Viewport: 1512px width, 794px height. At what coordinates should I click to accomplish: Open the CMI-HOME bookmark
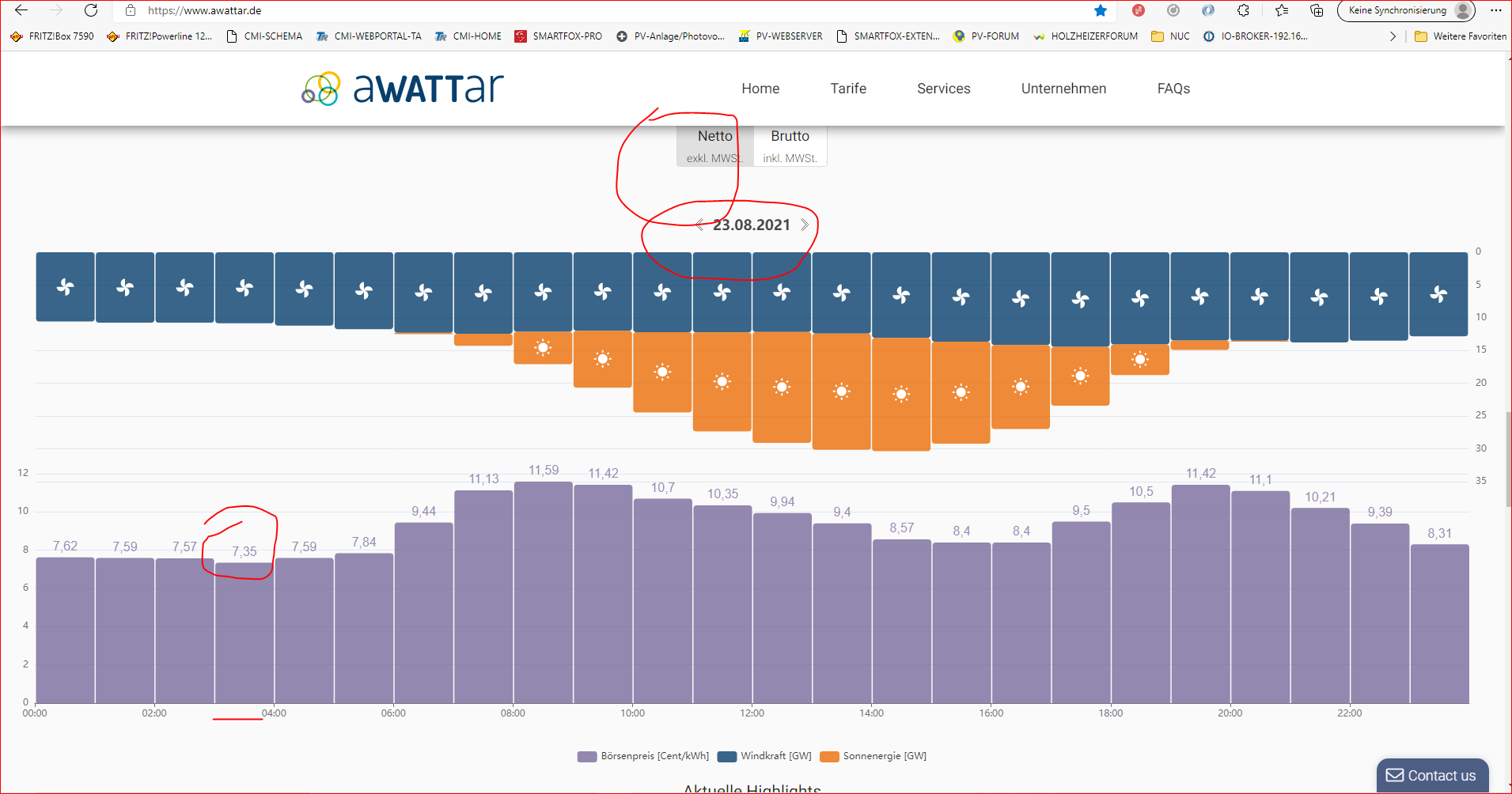coord(468,36)
